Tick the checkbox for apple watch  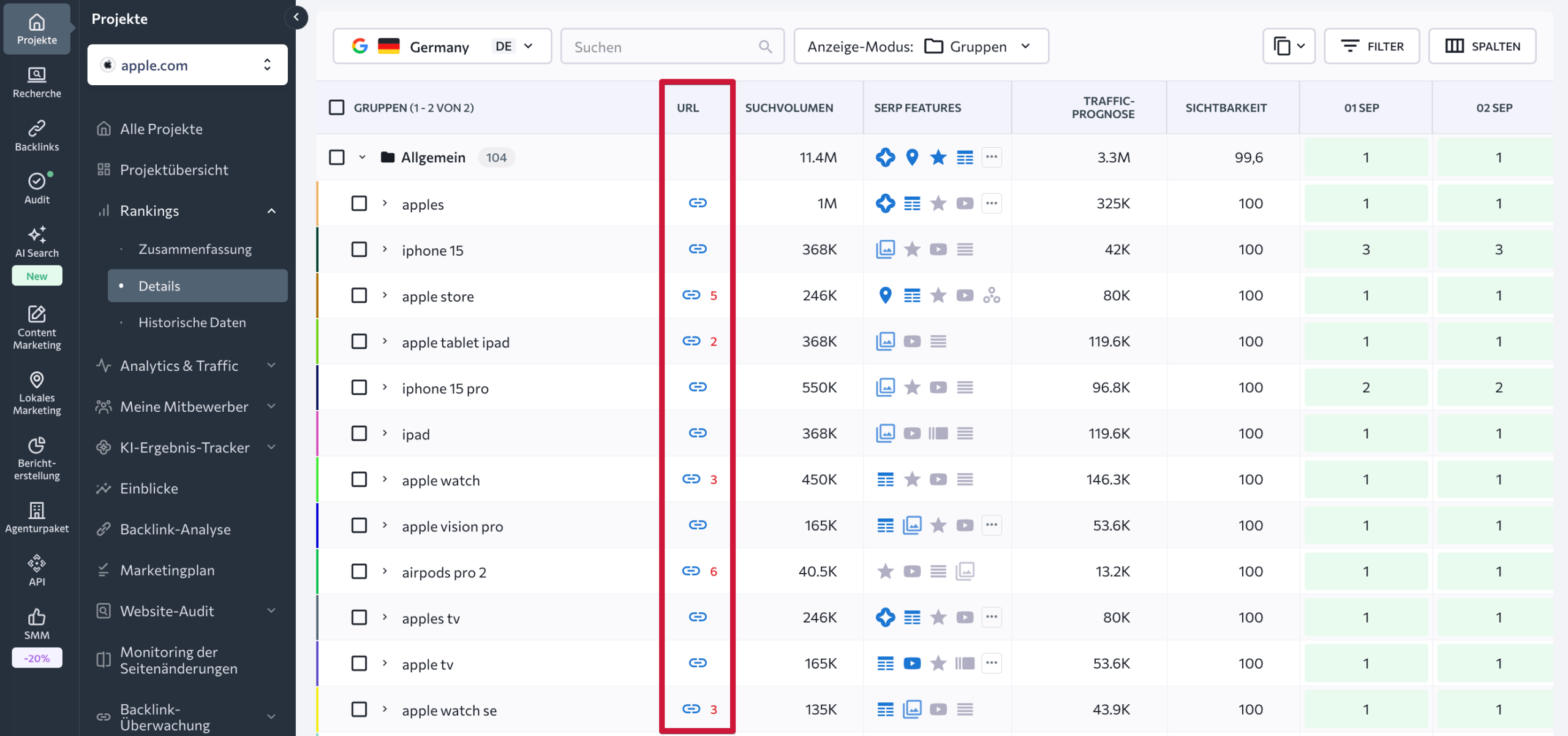[x=359, y=479]
